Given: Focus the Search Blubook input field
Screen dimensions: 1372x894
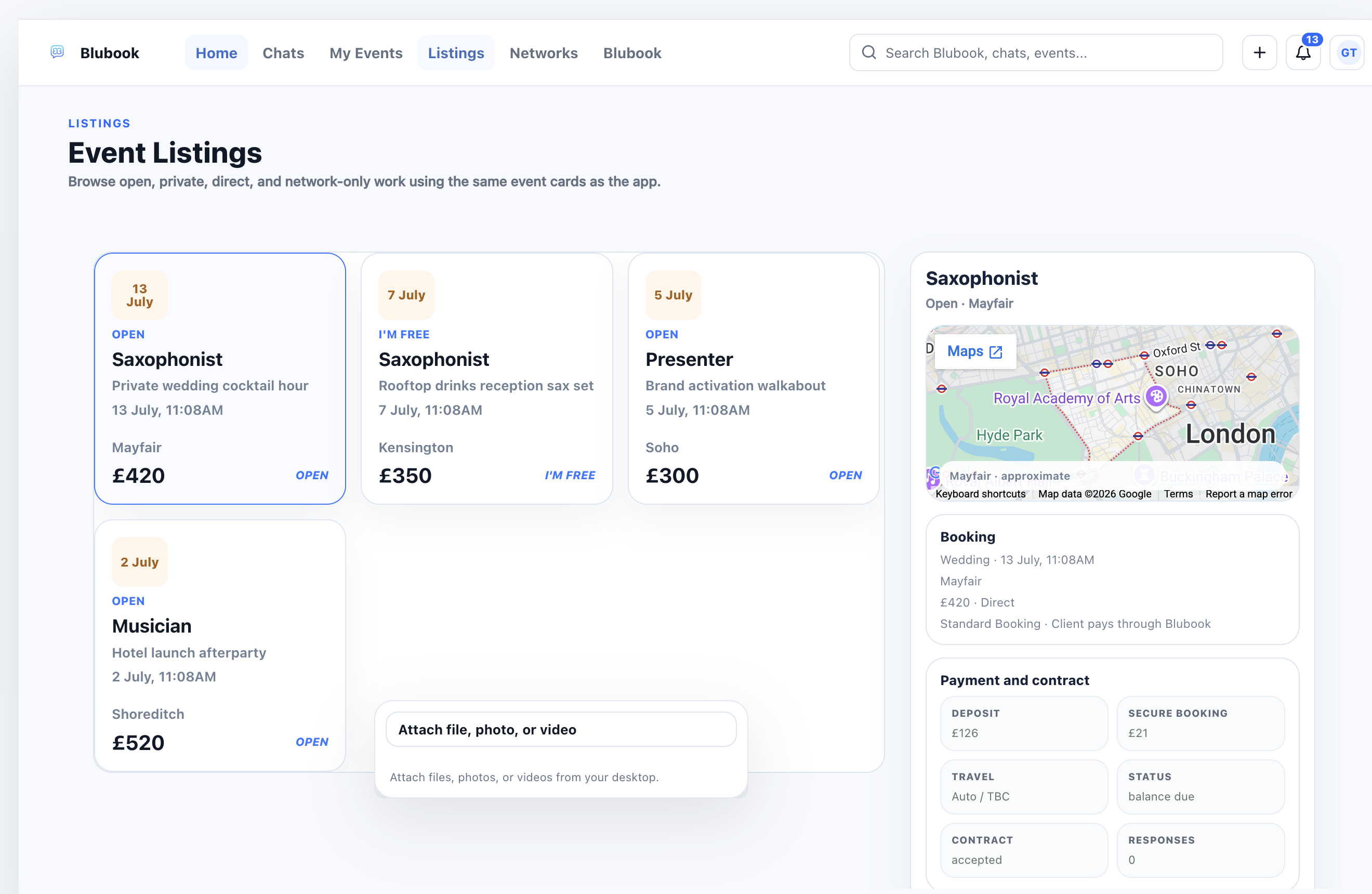Looking at the screenshot, I should pyautogui.click(x=1035, y=52).
